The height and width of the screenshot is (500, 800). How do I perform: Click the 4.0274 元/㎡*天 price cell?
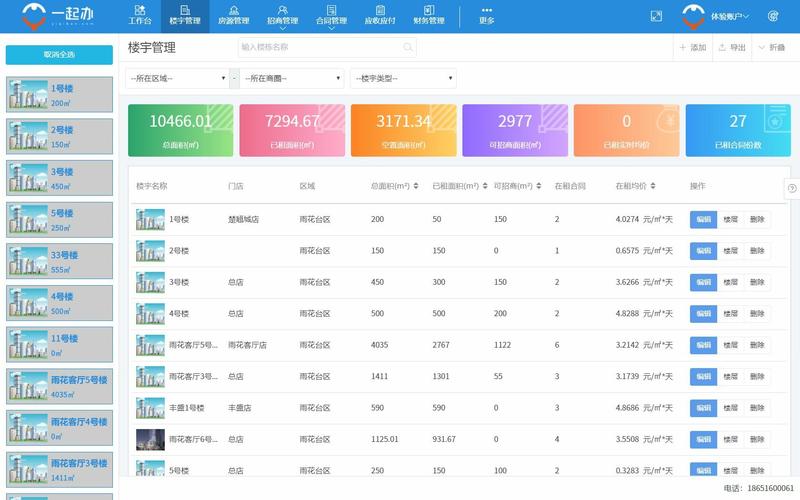pos(644,219)
